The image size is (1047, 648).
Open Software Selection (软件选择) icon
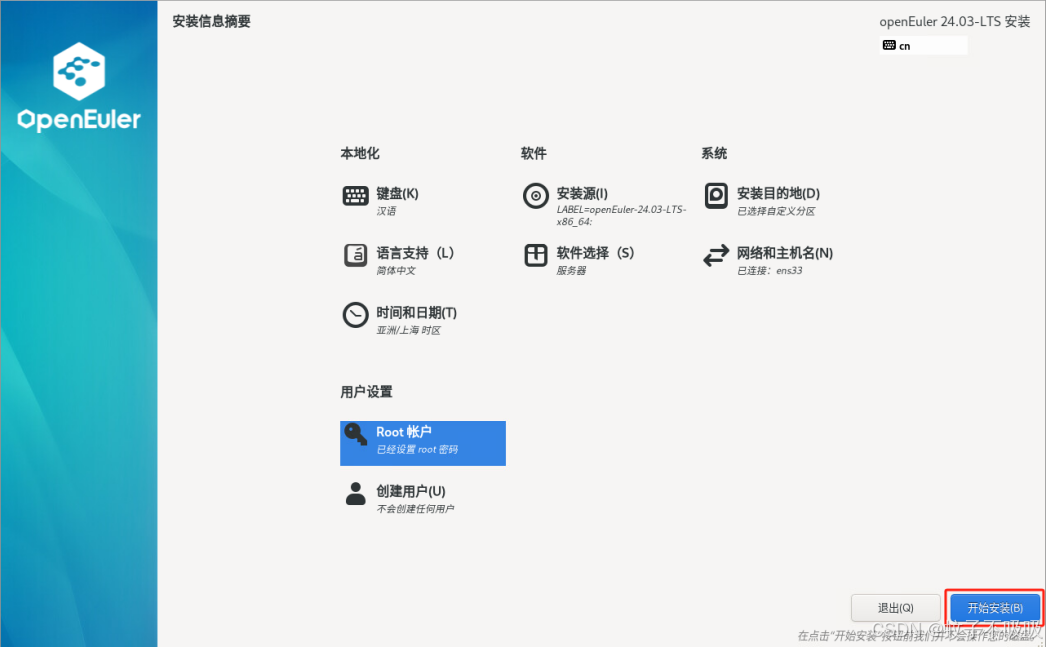[x=536, y=255]
